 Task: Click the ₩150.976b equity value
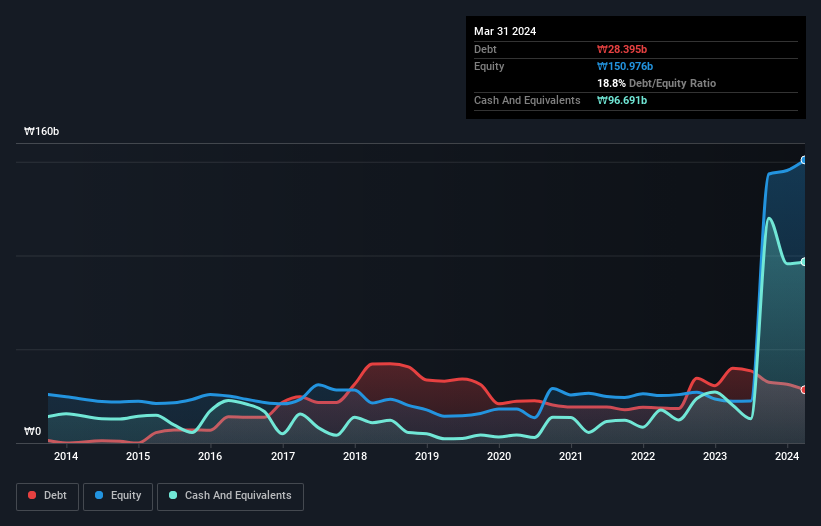[x=625, y=66]
